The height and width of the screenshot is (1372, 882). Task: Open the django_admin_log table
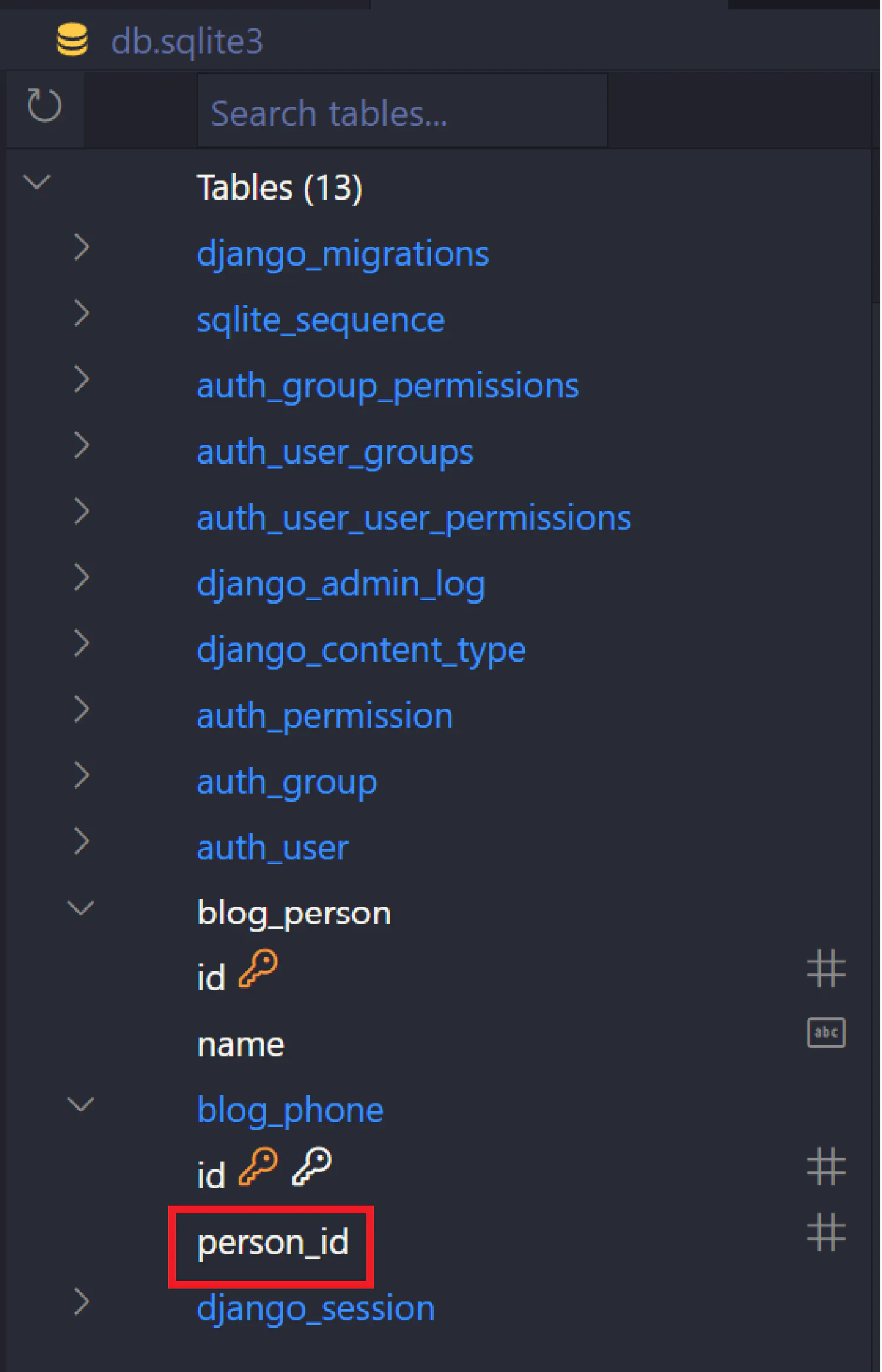click(x=341, y=585)
